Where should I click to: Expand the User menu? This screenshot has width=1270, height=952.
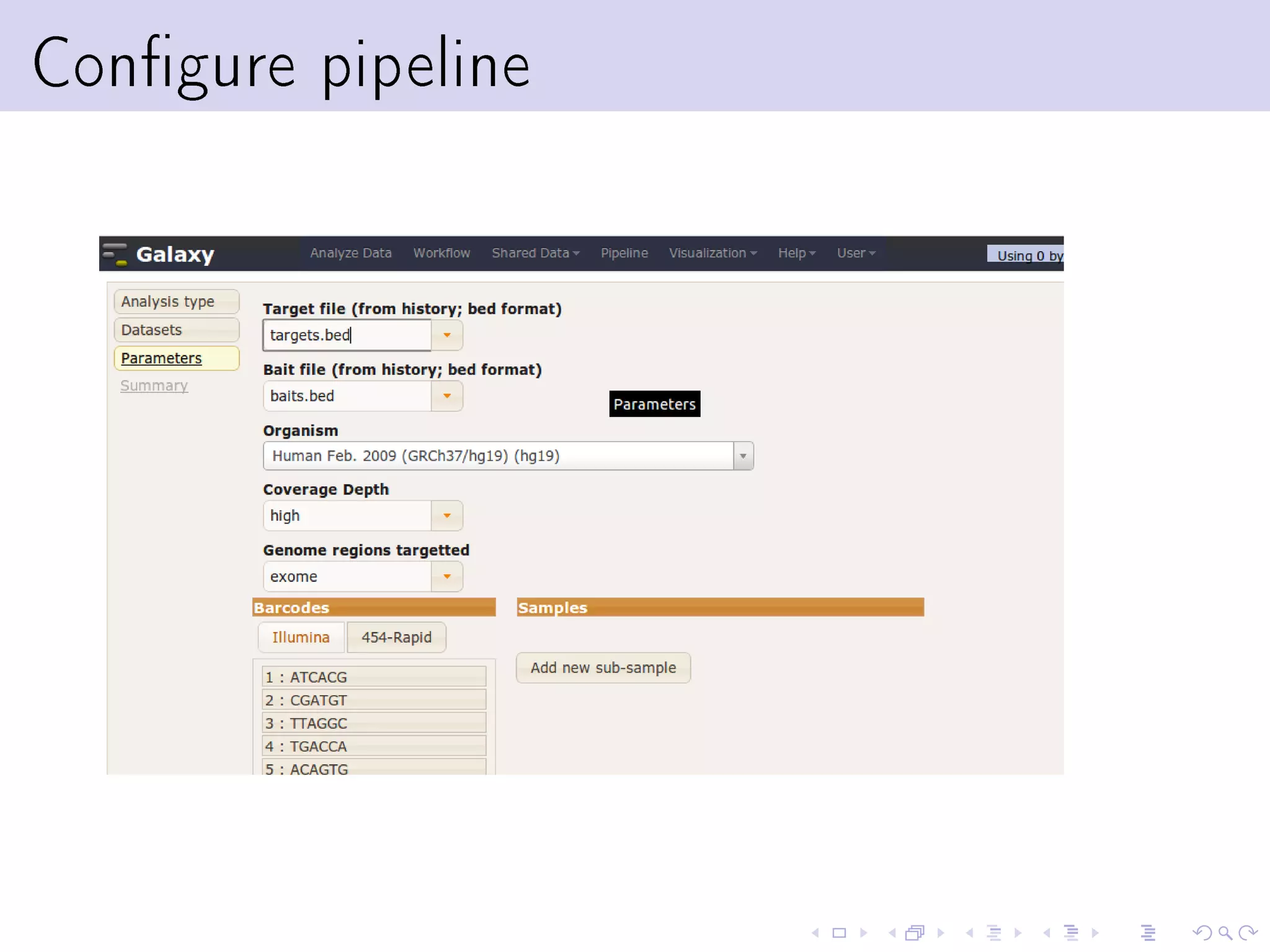pos(856,253)
